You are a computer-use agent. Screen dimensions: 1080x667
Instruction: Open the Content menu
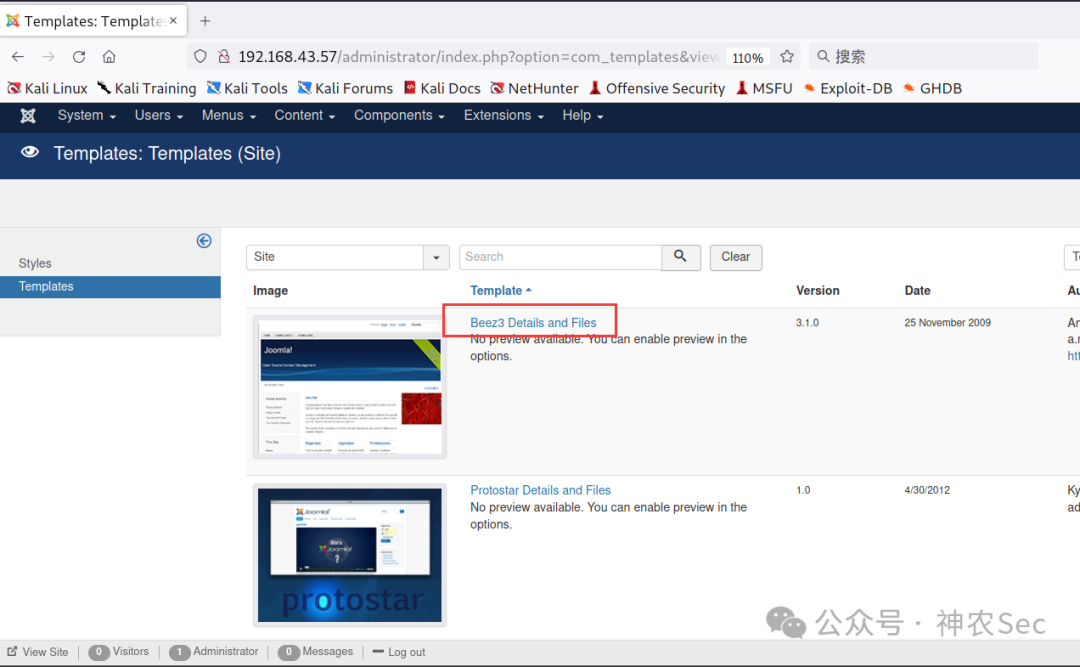[x=304, y=116]
